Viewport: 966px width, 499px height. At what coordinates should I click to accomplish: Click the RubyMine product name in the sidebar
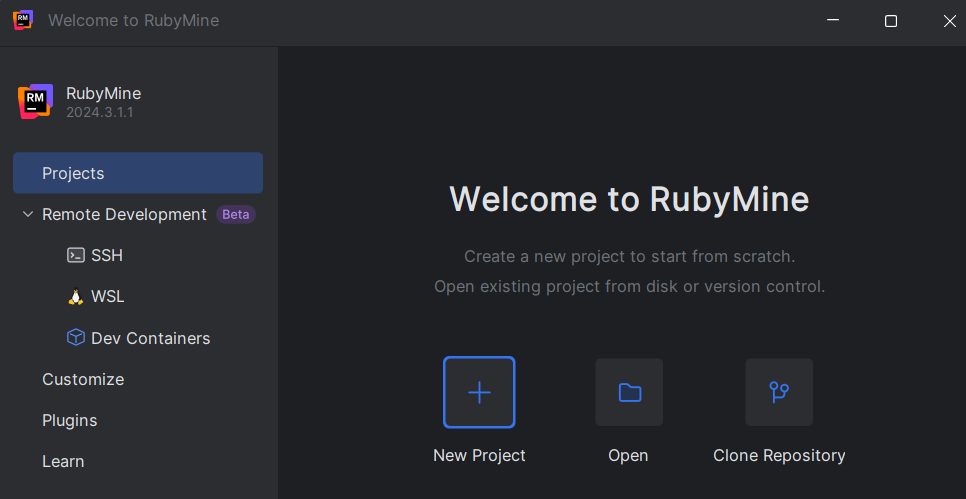point(104,93)
